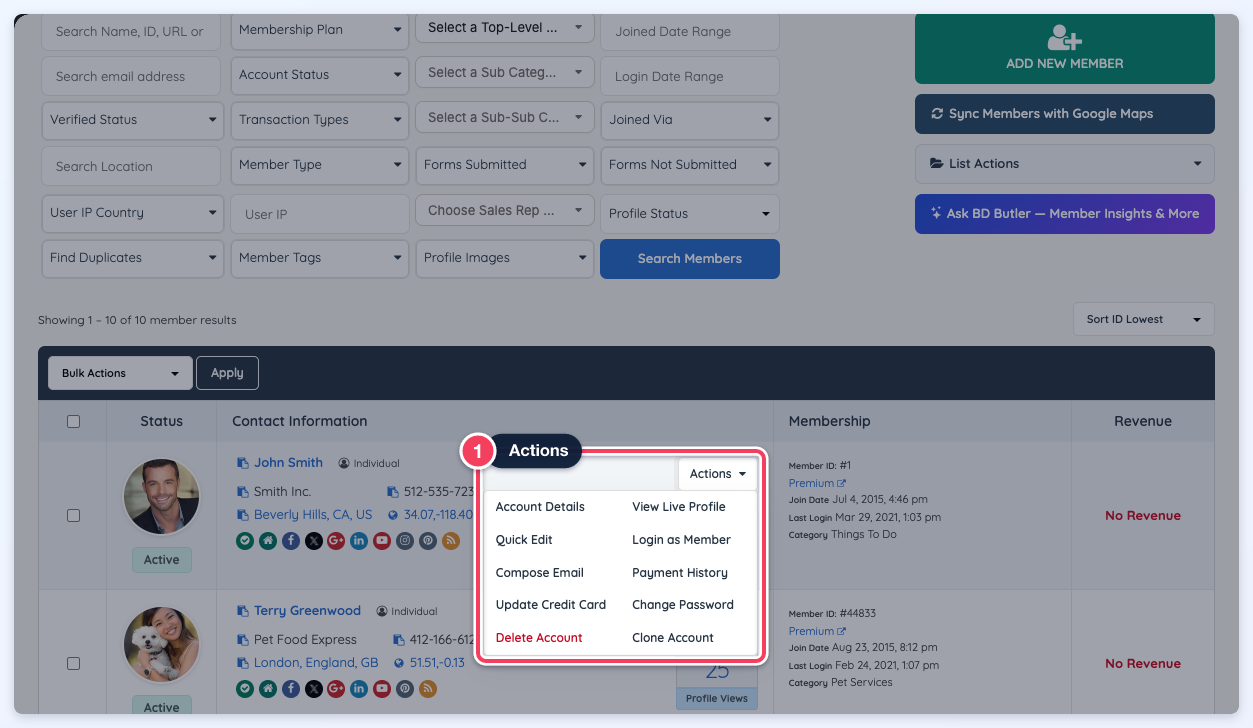
Task: Click copy icon beside Pet Food Express
Action: click(x=242, y=640)
